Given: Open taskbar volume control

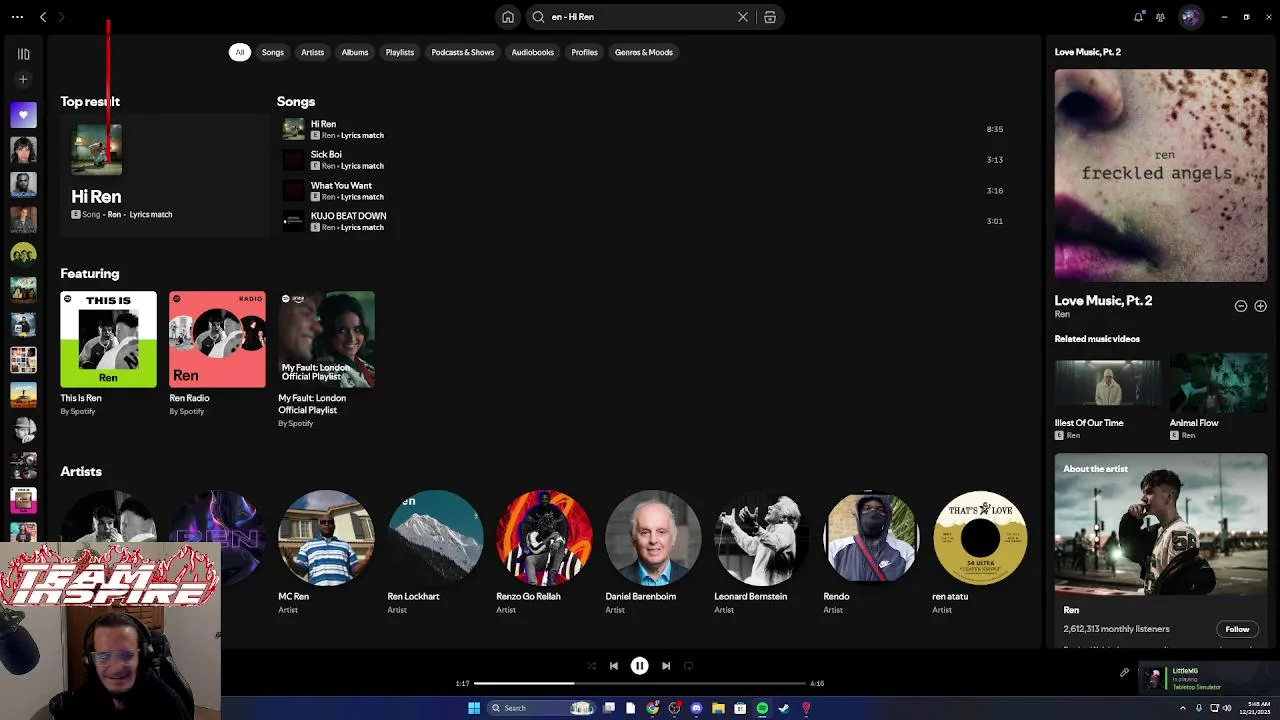Looking at the screenshot, I should pyautogui.click(x=1227, y=708).
